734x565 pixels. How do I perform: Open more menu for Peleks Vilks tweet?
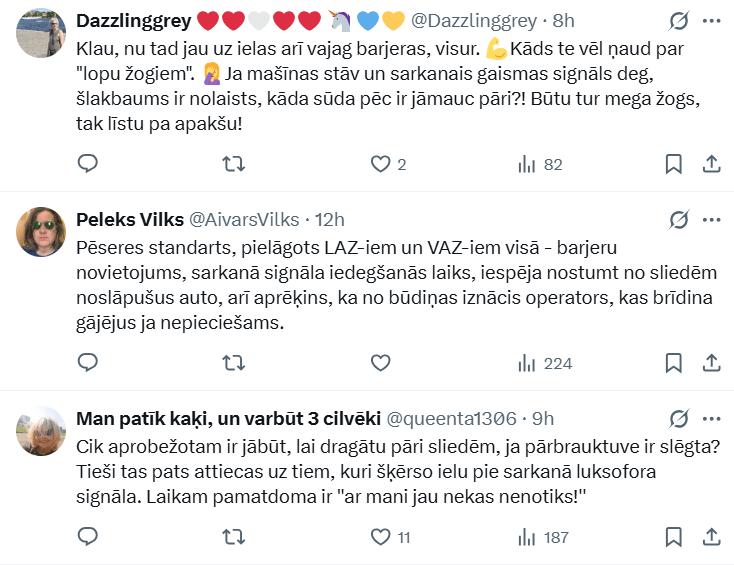(711, 219)
